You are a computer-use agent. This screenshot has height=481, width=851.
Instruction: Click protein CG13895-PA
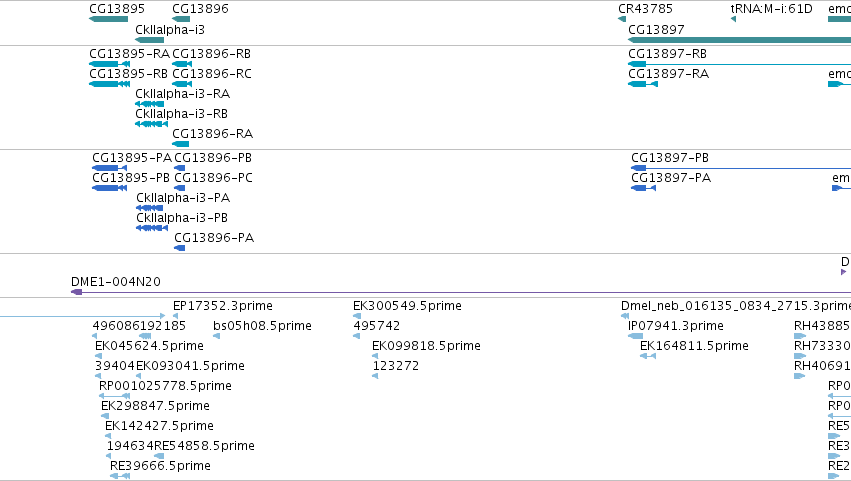pos(132,158)
